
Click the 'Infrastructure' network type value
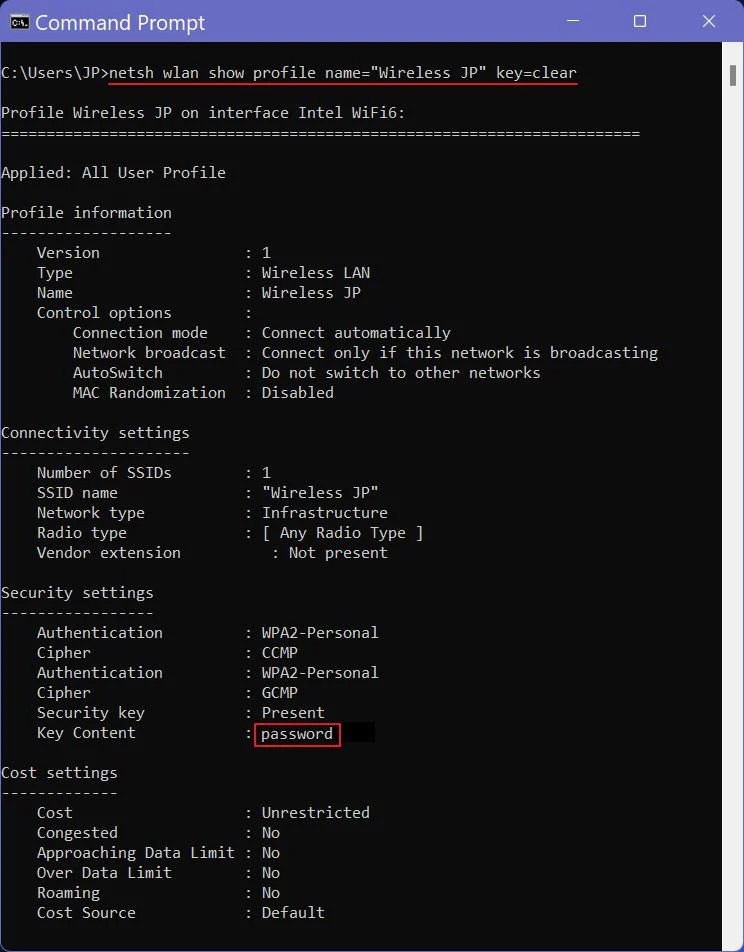pyautogui.click(x=324, y=513)
